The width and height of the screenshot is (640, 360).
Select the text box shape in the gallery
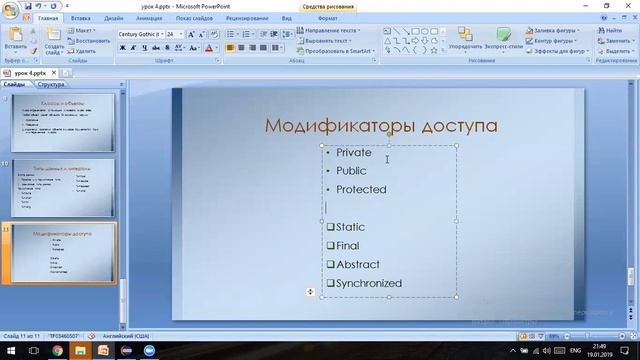(x=387, y=31)
